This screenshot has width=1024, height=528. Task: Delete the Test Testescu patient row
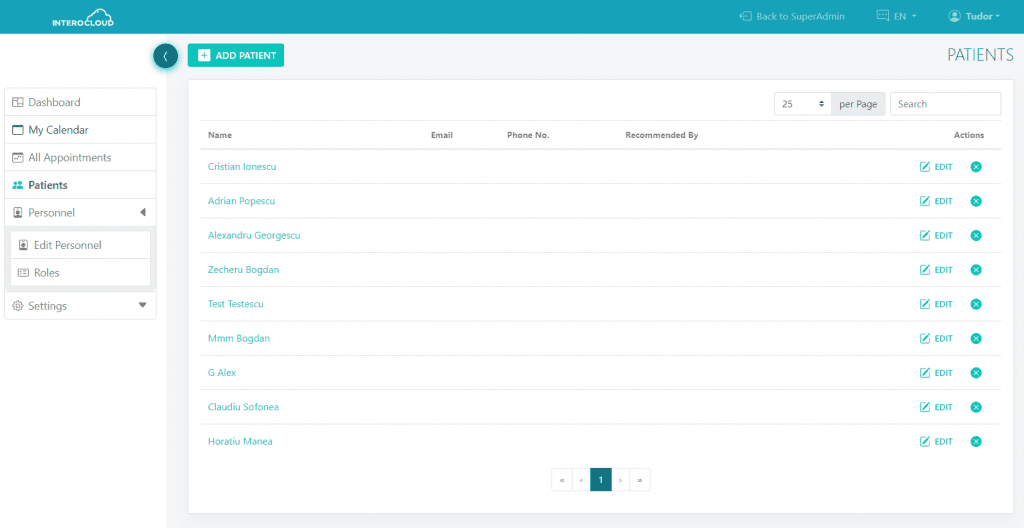[x=976, y=304]
